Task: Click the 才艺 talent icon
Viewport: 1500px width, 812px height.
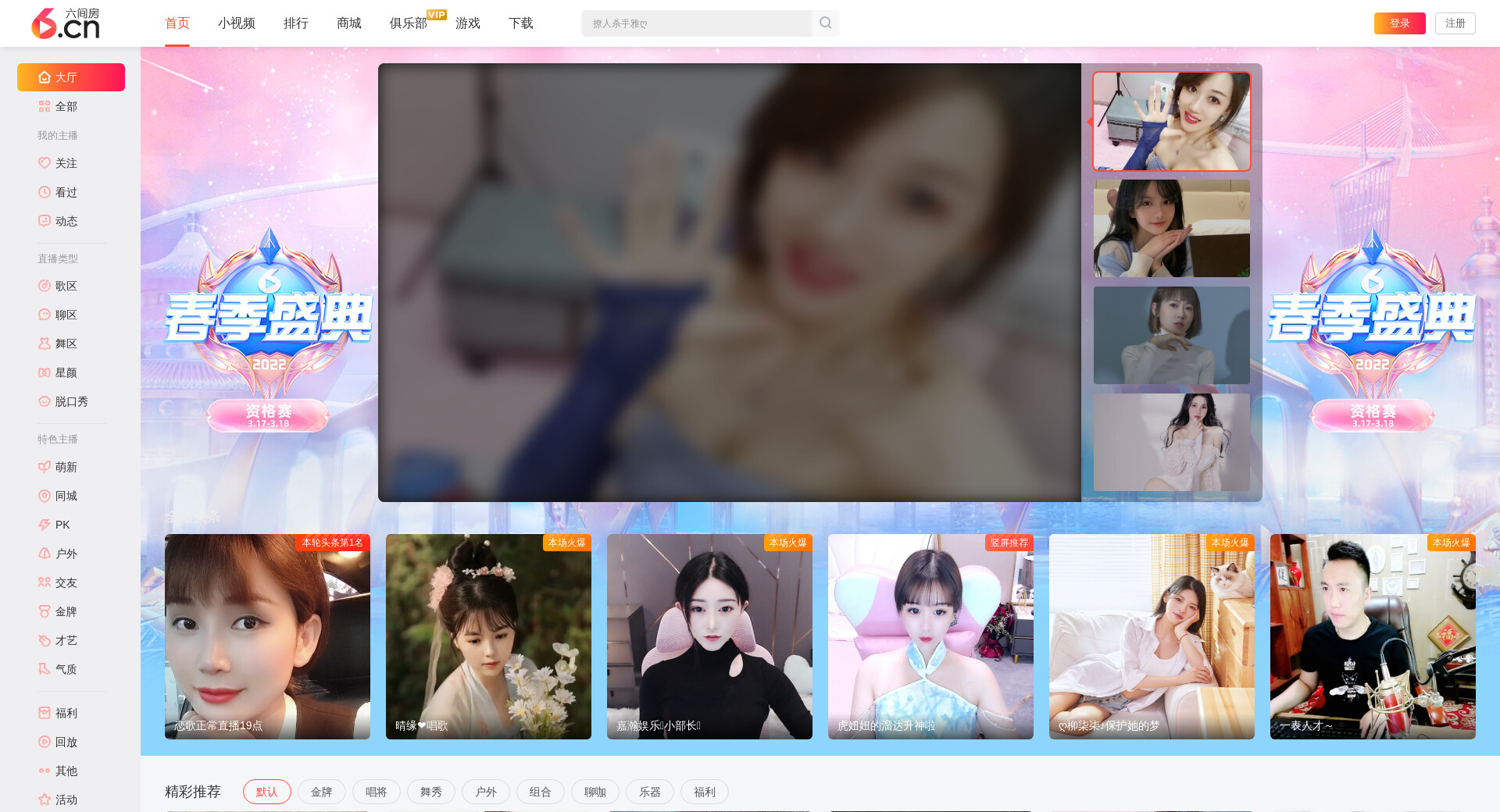Action: pyautogui.click(x=45, y=640)
